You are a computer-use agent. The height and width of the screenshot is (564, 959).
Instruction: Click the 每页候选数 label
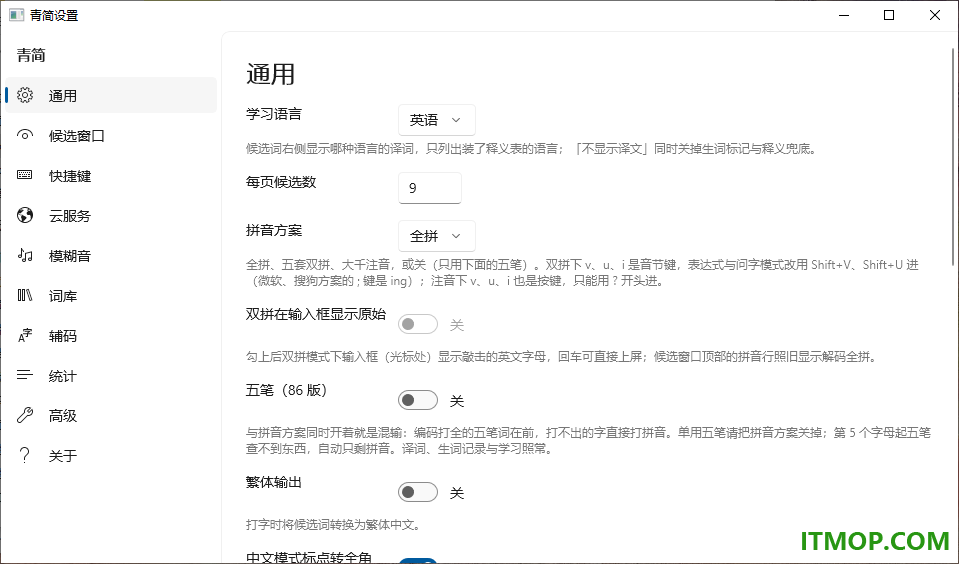click(x=281, y=182)
